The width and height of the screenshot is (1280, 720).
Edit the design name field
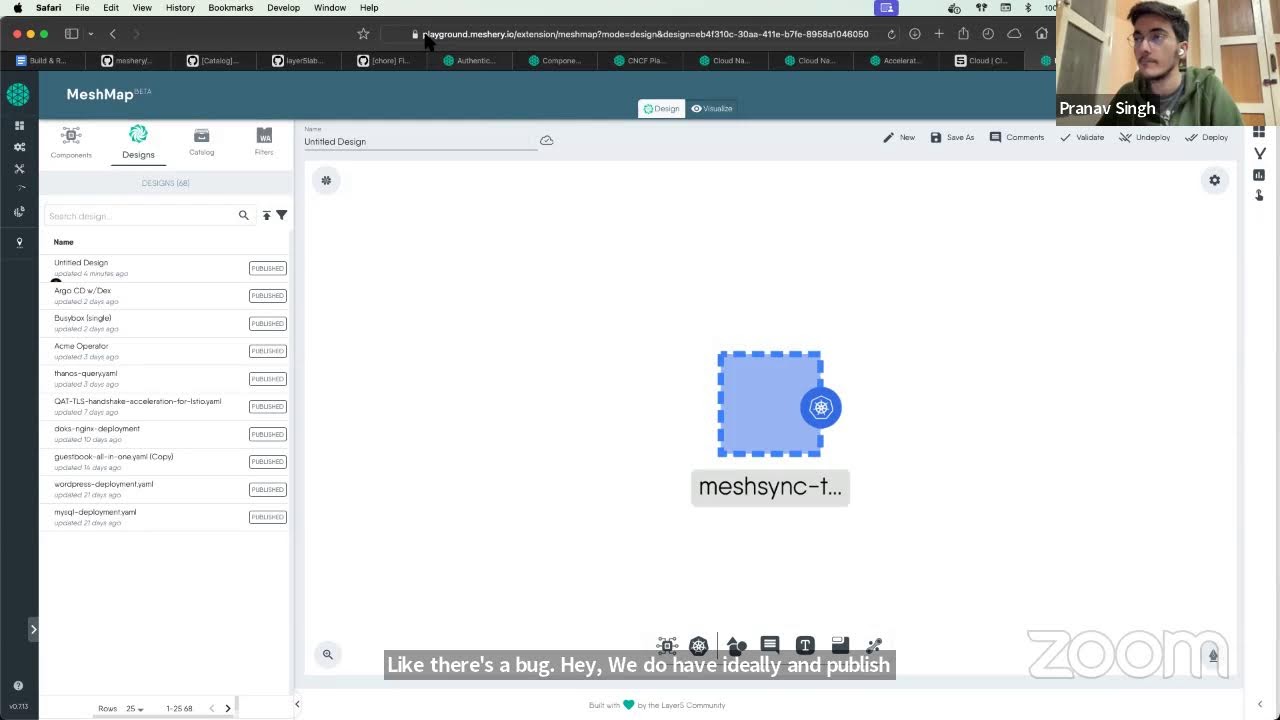[x=420, y=141]
